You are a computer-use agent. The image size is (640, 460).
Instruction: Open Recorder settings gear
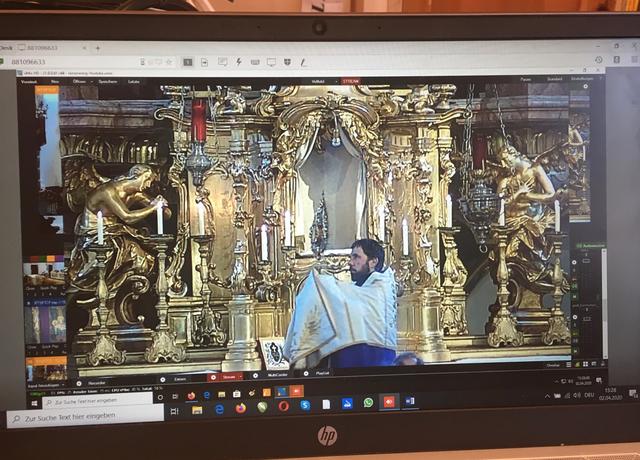(79, 383)
